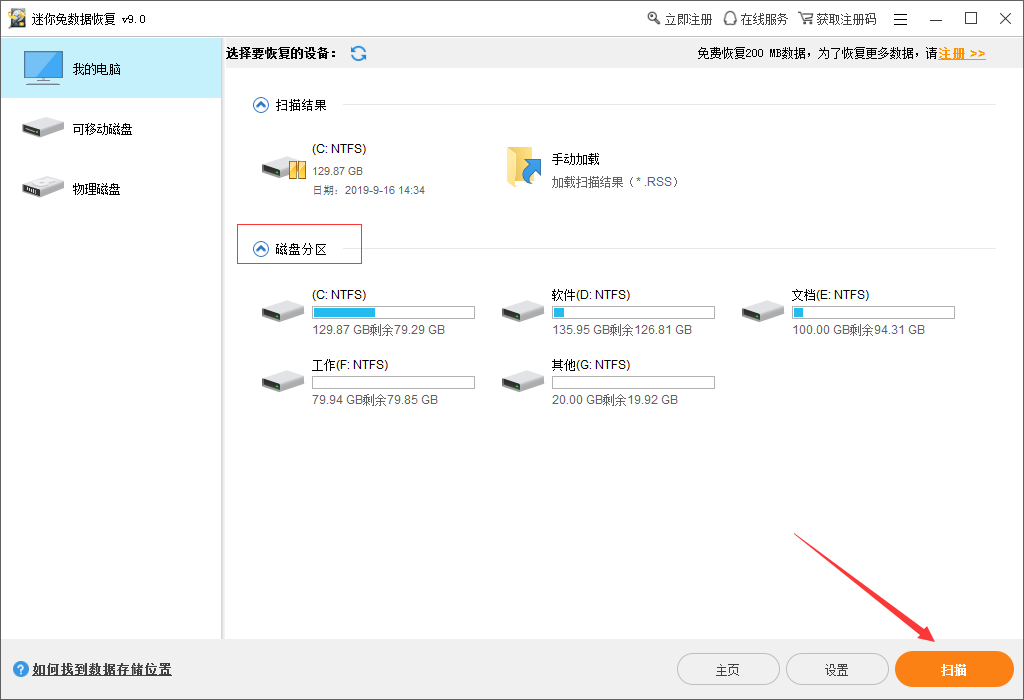1024x700 pixels.
Task: Click the 主页 button
Action: click(x=728, y=669)
